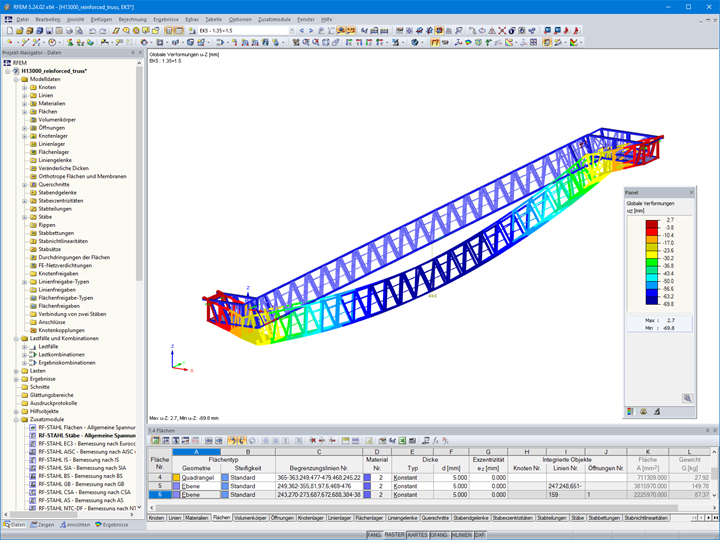The image size is (720, 540).
Task: Toggle the highlighted table display icon
Action: tap(179, 31)
